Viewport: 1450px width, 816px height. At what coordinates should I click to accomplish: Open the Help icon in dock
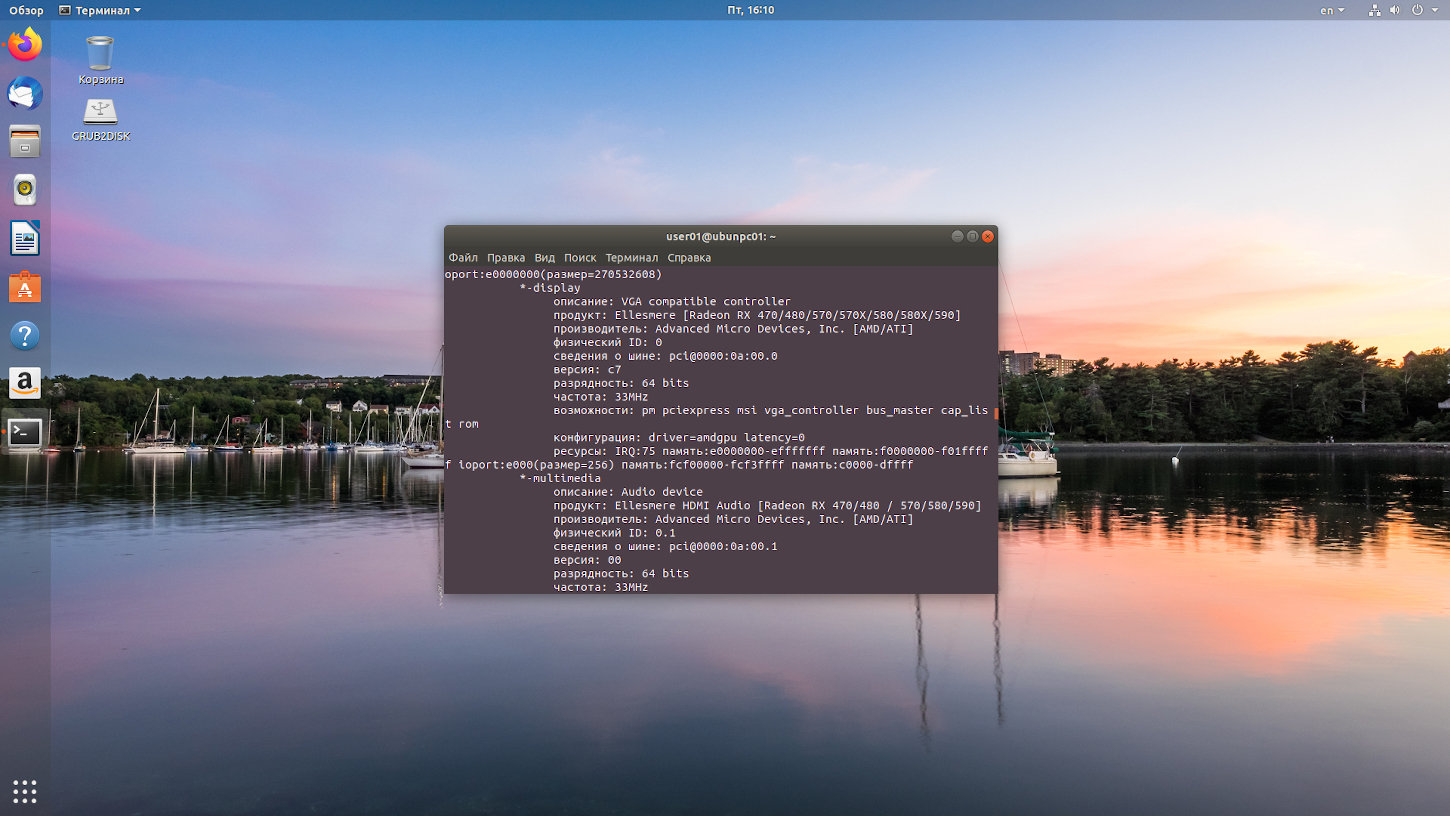click(x=25, y=335)
